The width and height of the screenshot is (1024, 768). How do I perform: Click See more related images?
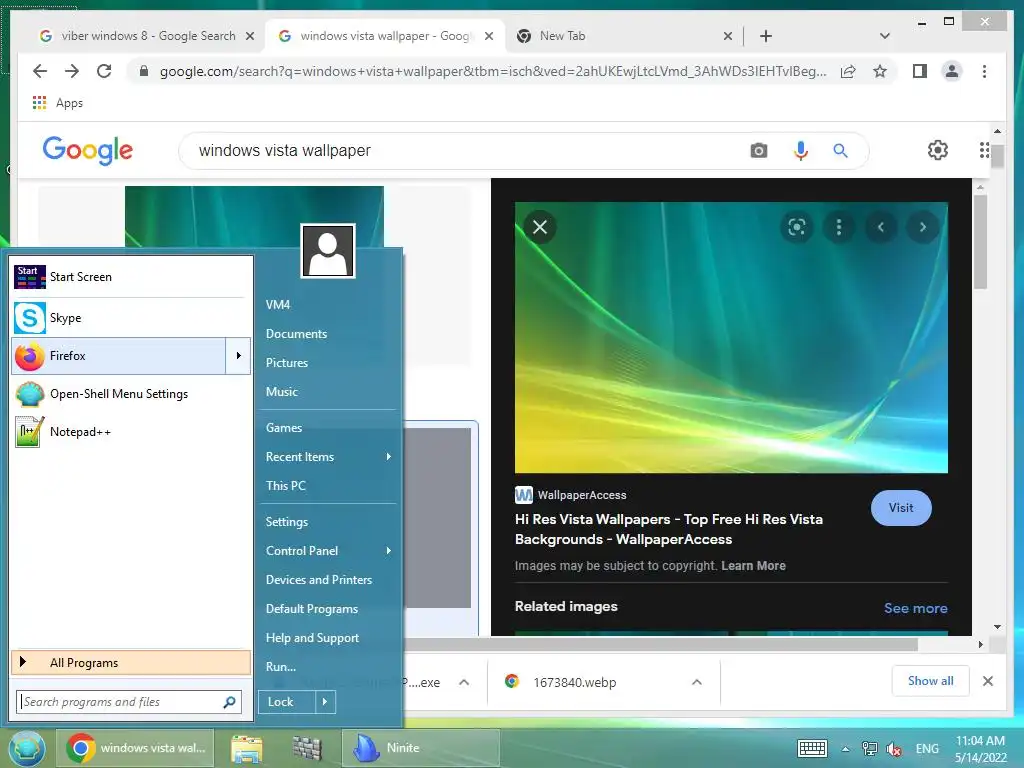pyautogui.click(x=916, y=608)
